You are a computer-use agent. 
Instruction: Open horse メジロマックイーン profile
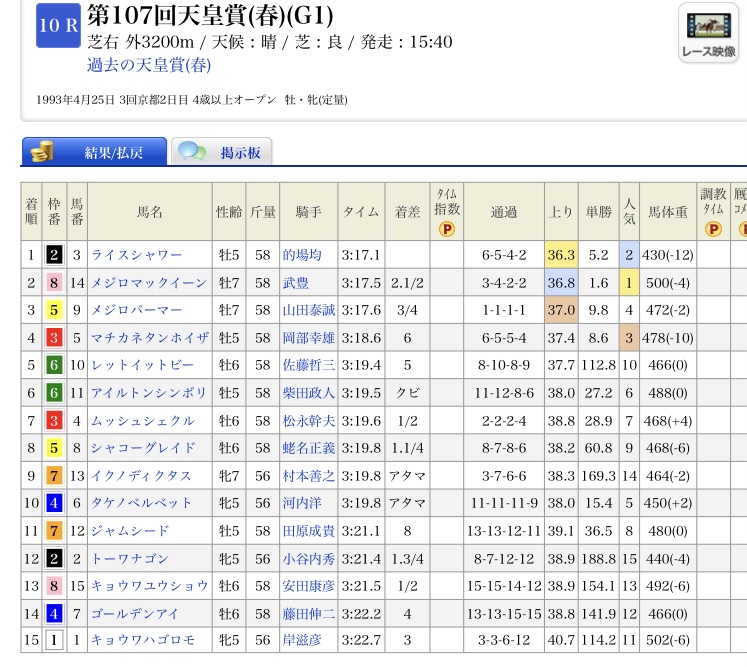pos(149,283)
